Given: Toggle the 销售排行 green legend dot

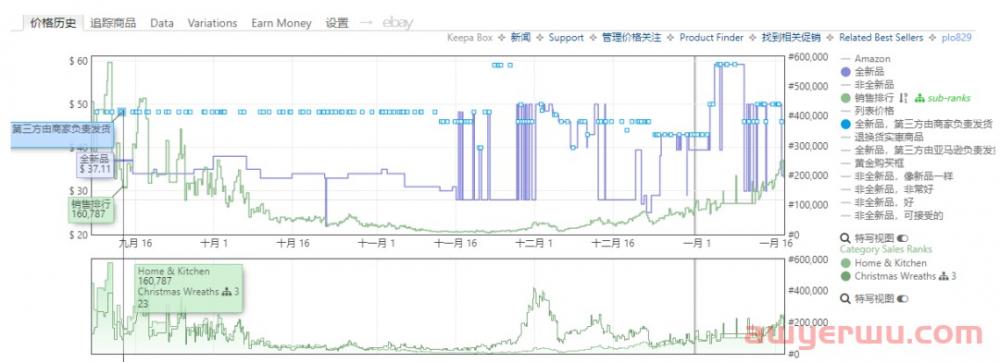Looking at the screenshot, I should coord(846,98).
